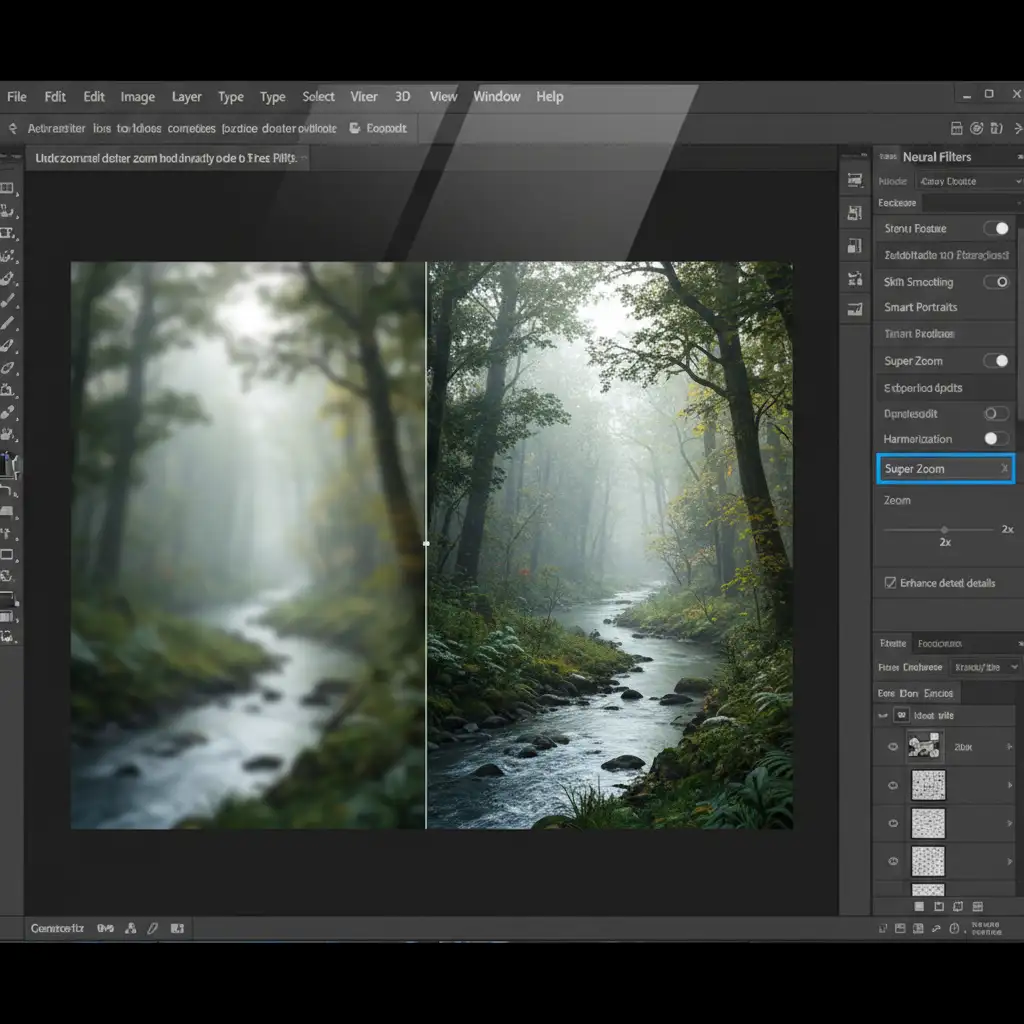Click the Zoom slider handle at 2x
The image size is (1024, 1024).
pyautogui.click(x=944, y=529)
